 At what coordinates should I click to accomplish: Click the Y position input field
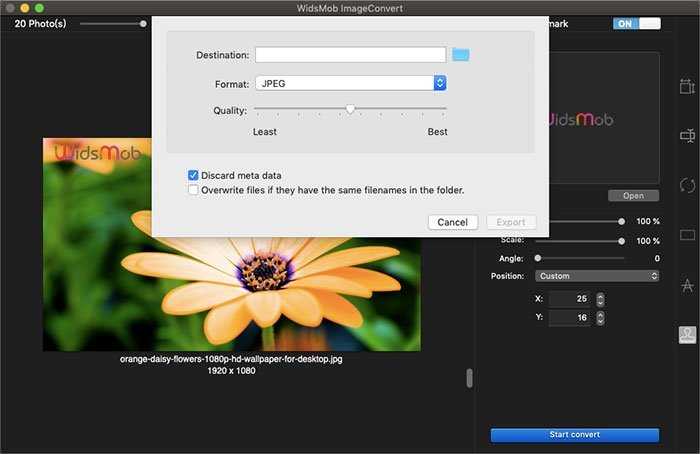coord(572,318)
